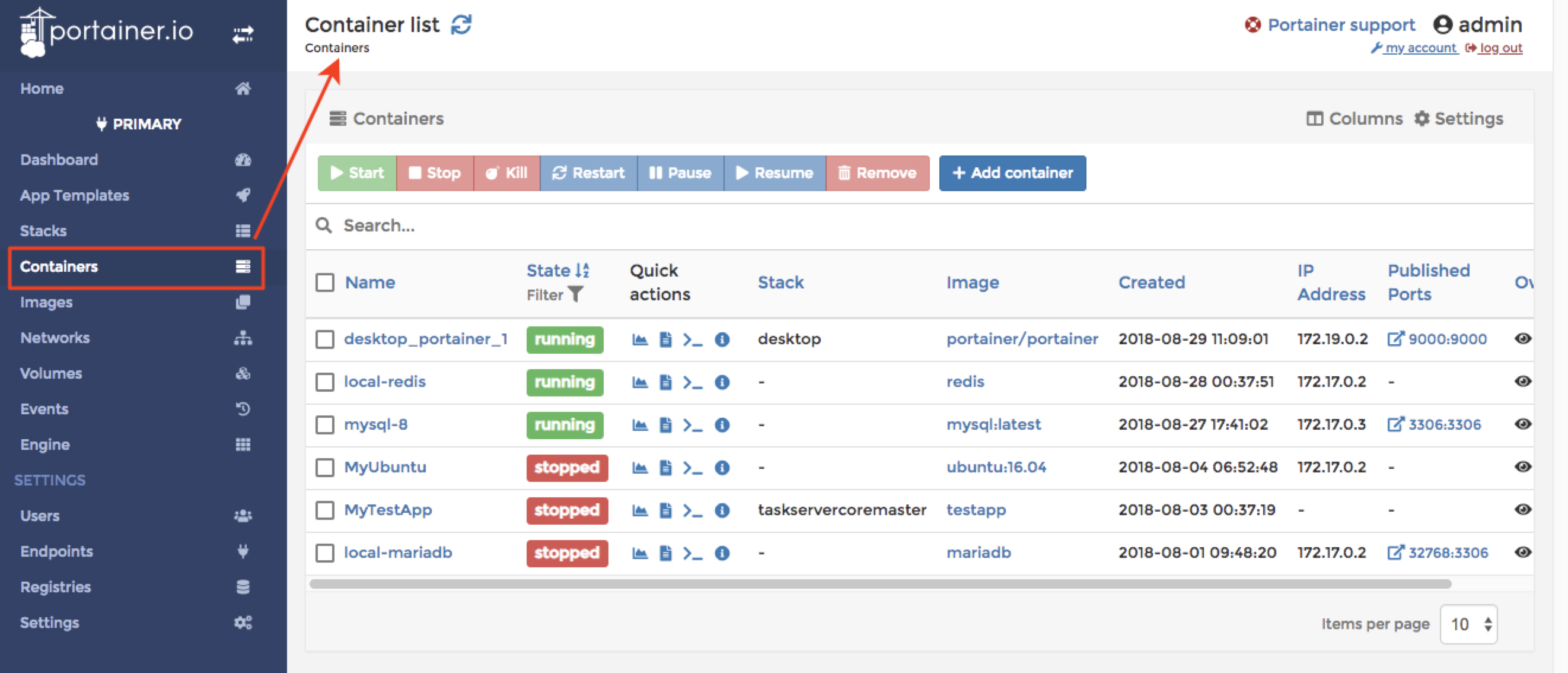Open logs icon for local-redis
Image resolution: width=1568 pixels, height=673 pixels.
coord(665,382)
